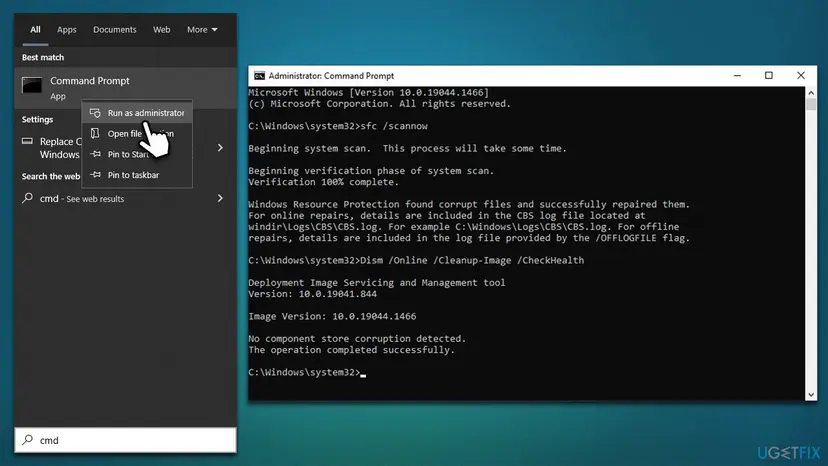Minimize the Command Prompt window

coord(737,76)
